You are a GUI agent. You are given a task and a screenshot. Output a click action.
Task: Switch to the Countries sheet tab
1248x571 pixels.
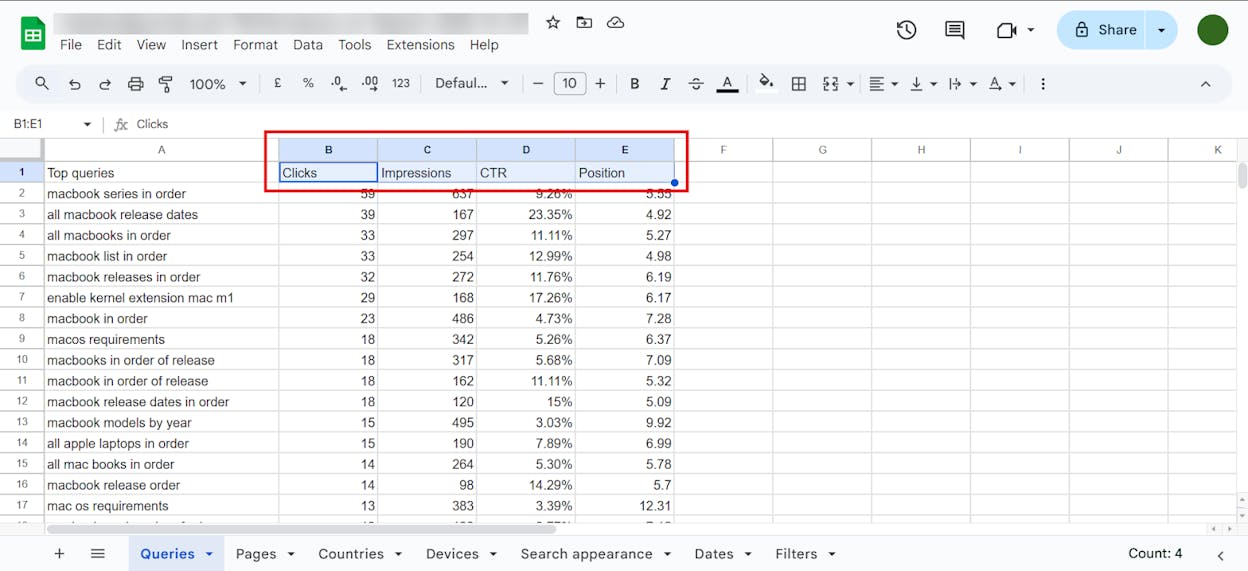359,553
